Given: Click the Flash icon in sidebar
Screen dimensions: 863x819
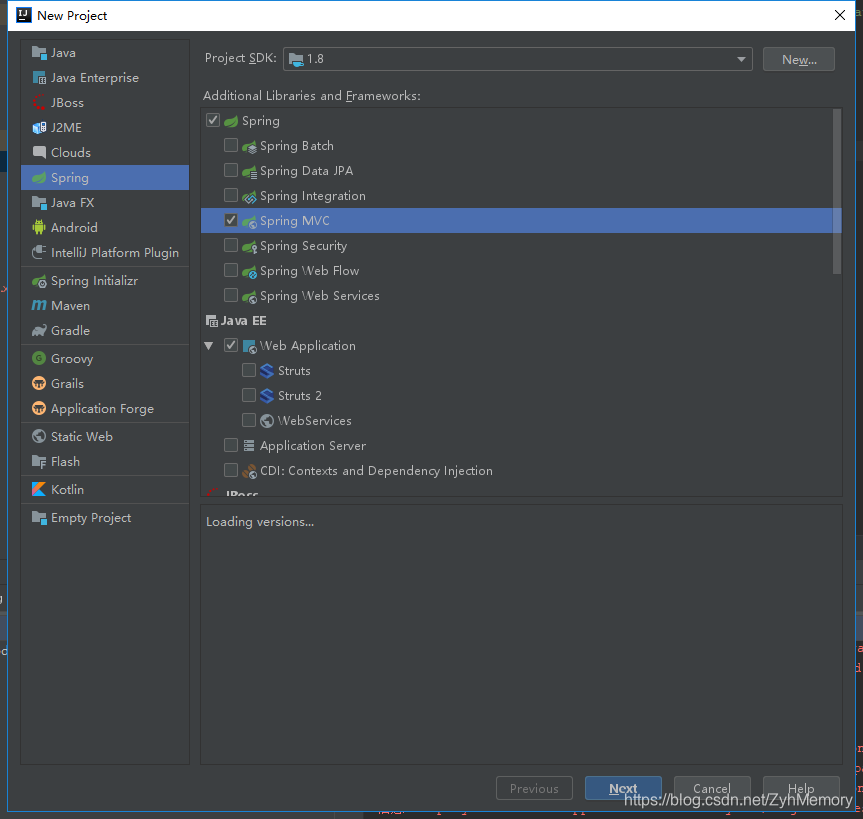Looking at the screenshot, I should click(x=39, y=462).
